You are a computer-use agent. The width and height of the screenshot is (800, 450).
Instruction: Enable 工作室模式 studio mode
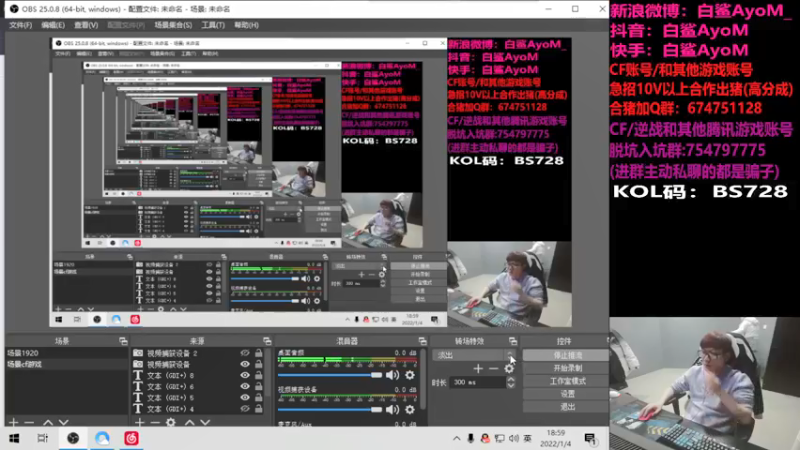567,381
